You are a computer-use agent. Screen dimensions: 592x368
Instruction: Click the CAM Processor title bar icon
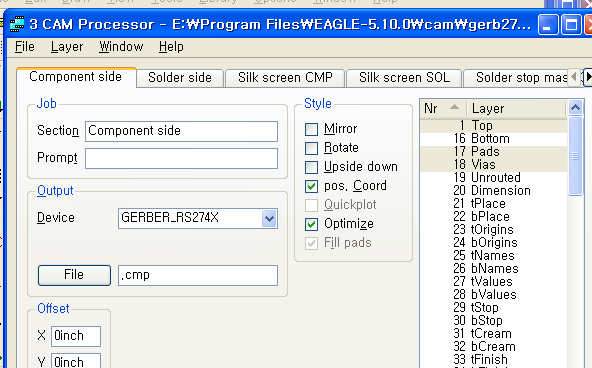coord(17,24)
